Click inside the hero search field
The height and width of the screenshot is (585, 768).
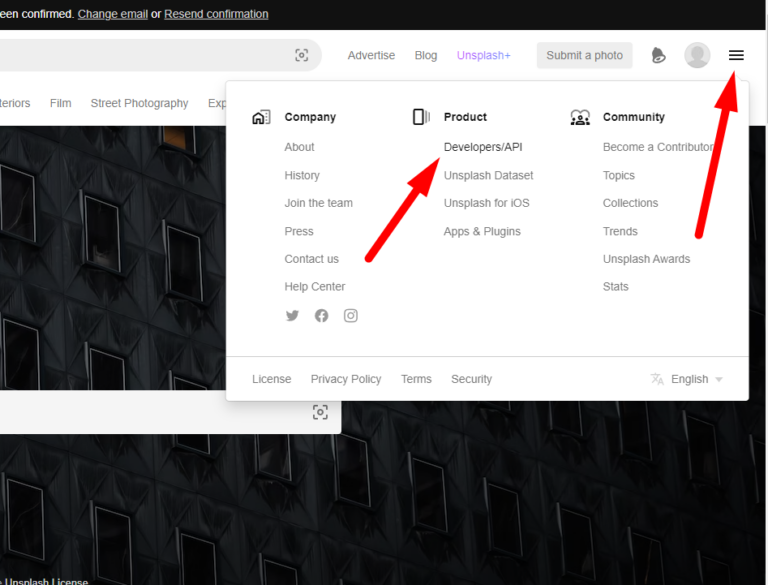point(150,412)
